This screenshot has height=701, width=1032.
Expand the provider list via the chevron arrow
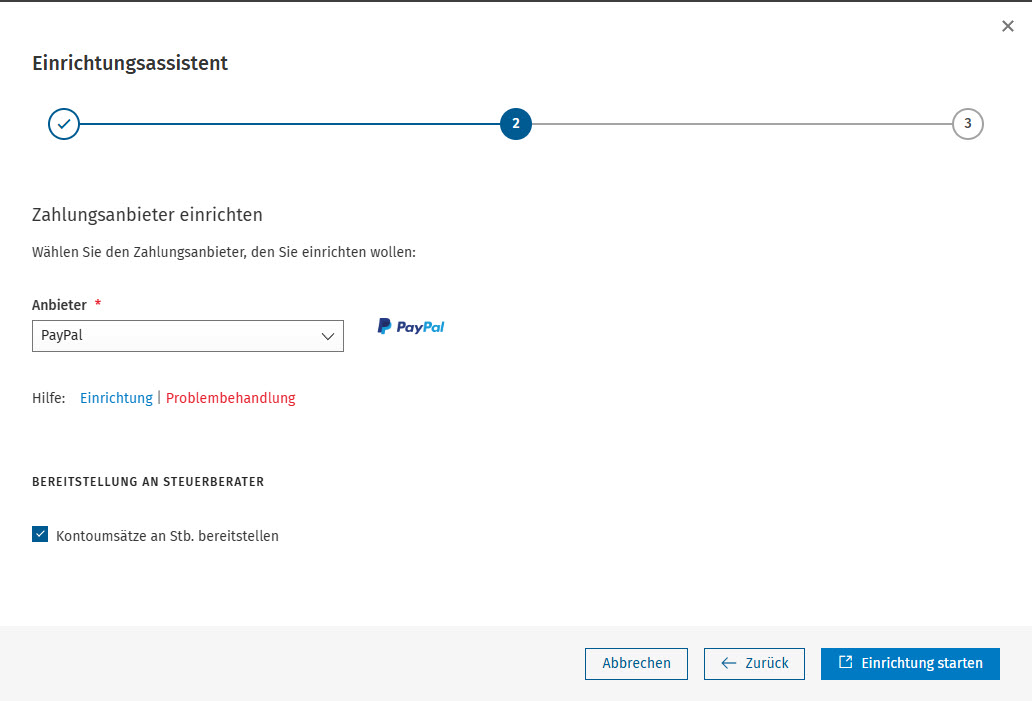[328, 336]
